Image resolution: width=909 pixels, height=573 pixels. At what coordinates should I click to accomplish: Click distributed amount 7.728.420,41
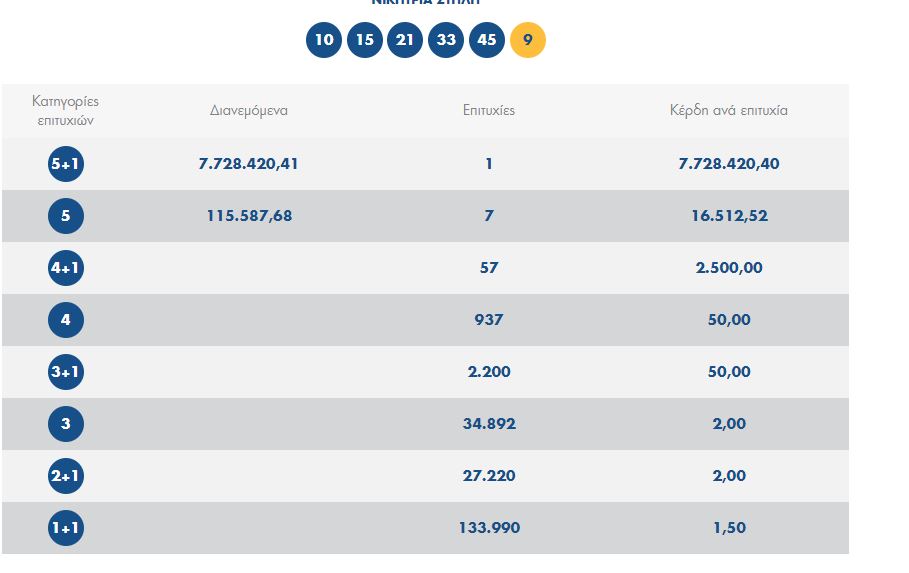249,164
